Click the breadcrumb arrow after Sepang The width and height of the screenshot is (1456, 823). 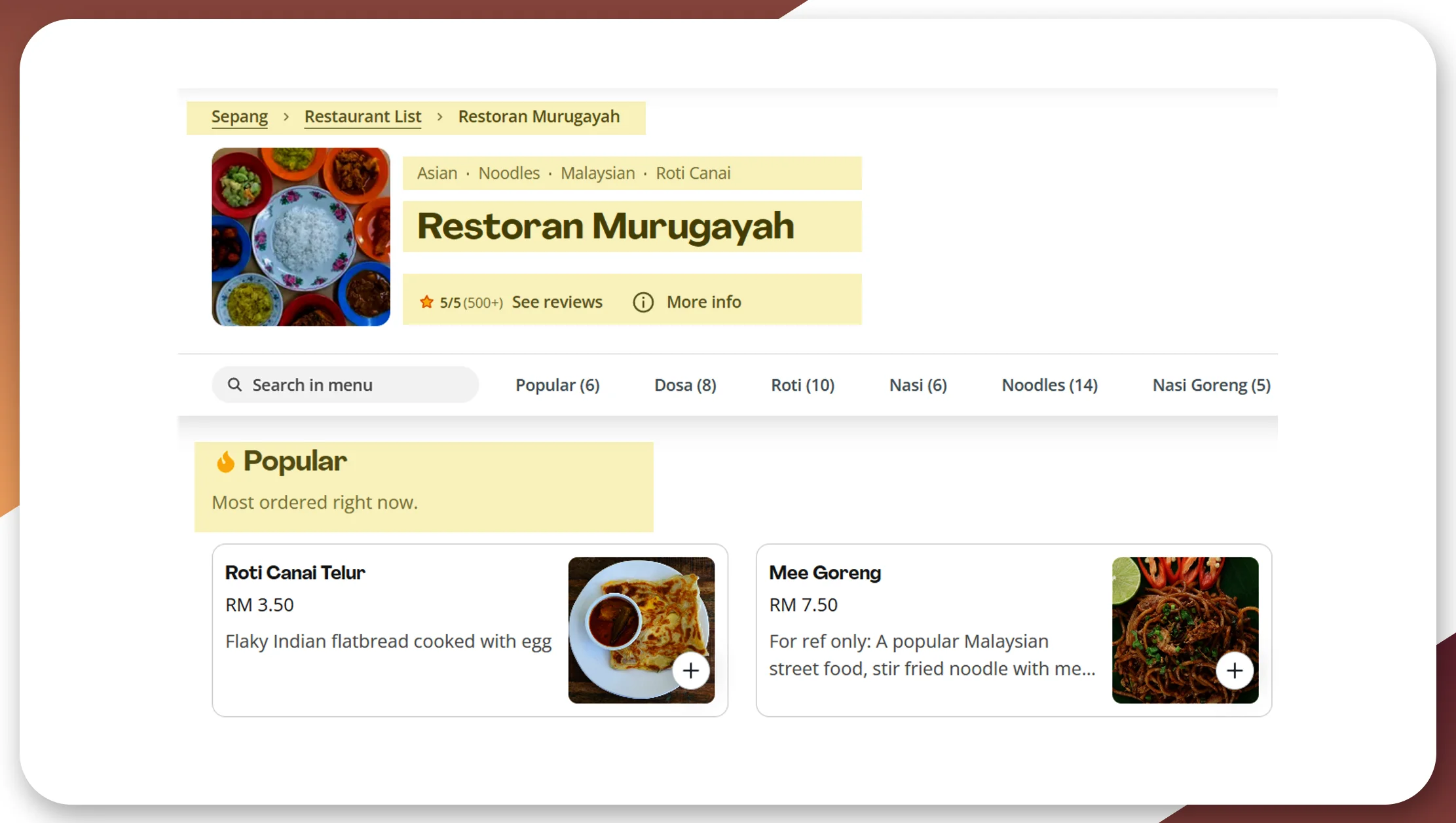coord(287,116)
